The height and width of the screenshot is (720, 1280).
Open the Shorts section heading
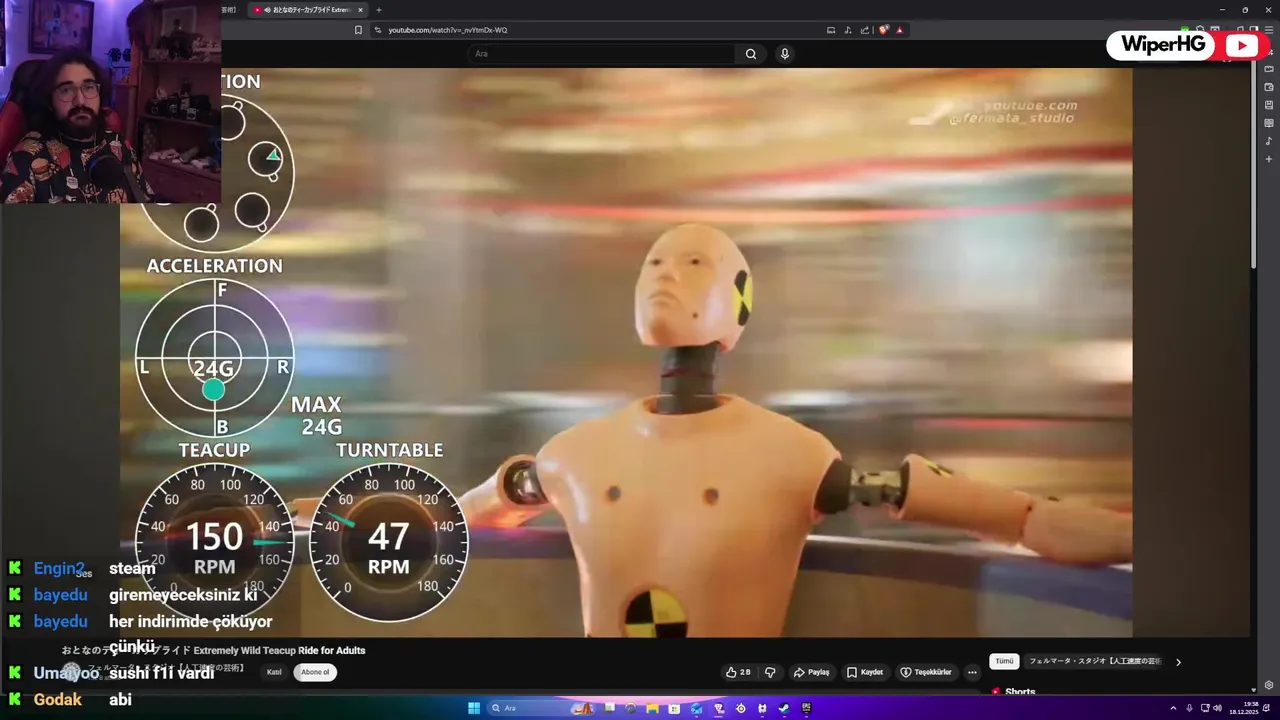(x=1020, y=692)
